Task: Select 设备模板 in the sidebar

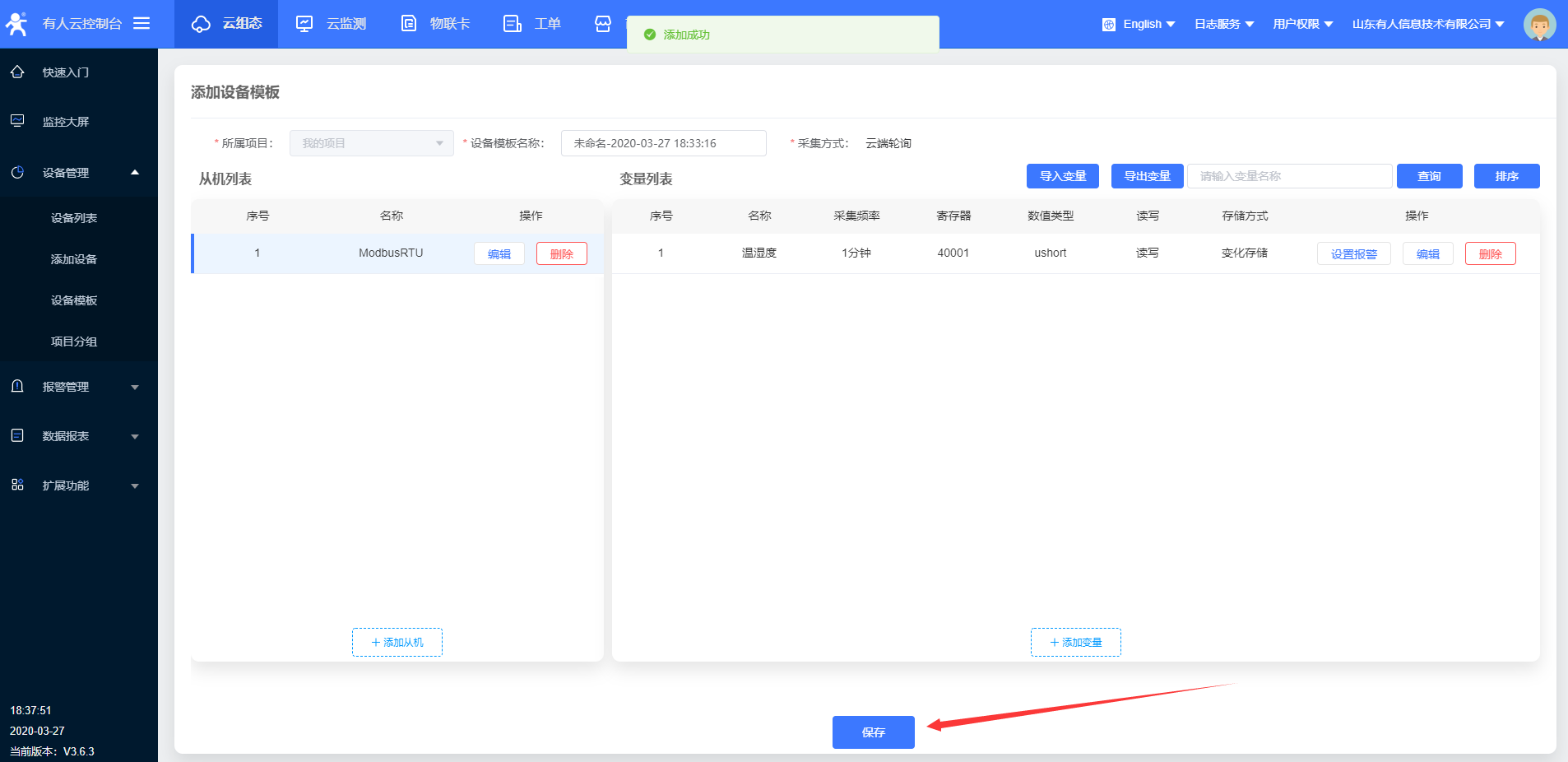Action: click(x=74, y=300)
